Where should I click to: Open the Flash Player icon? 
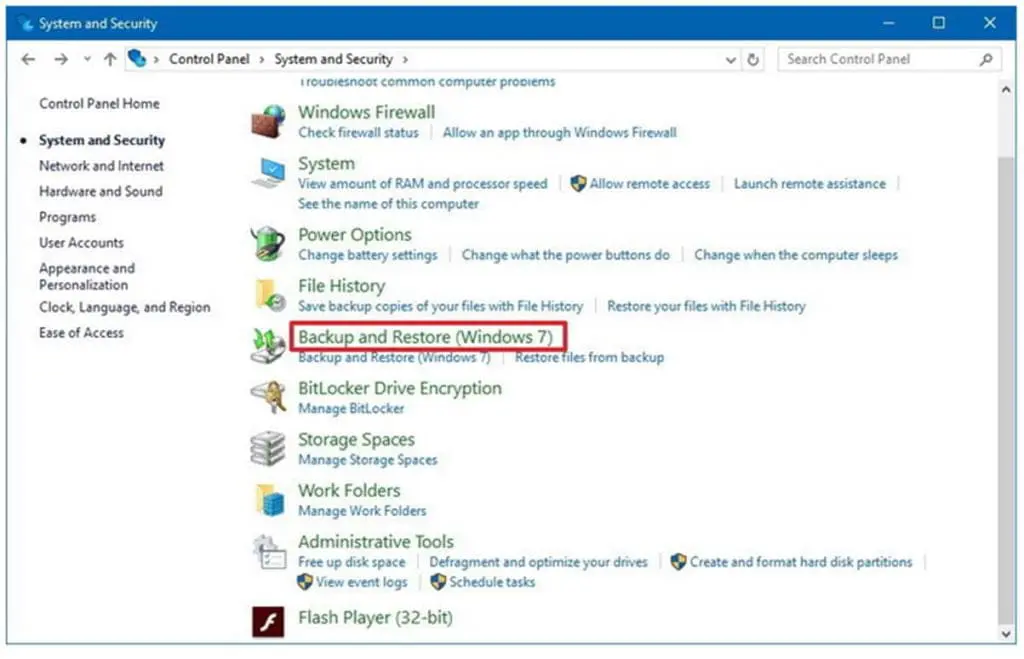[x=267, y=621]
